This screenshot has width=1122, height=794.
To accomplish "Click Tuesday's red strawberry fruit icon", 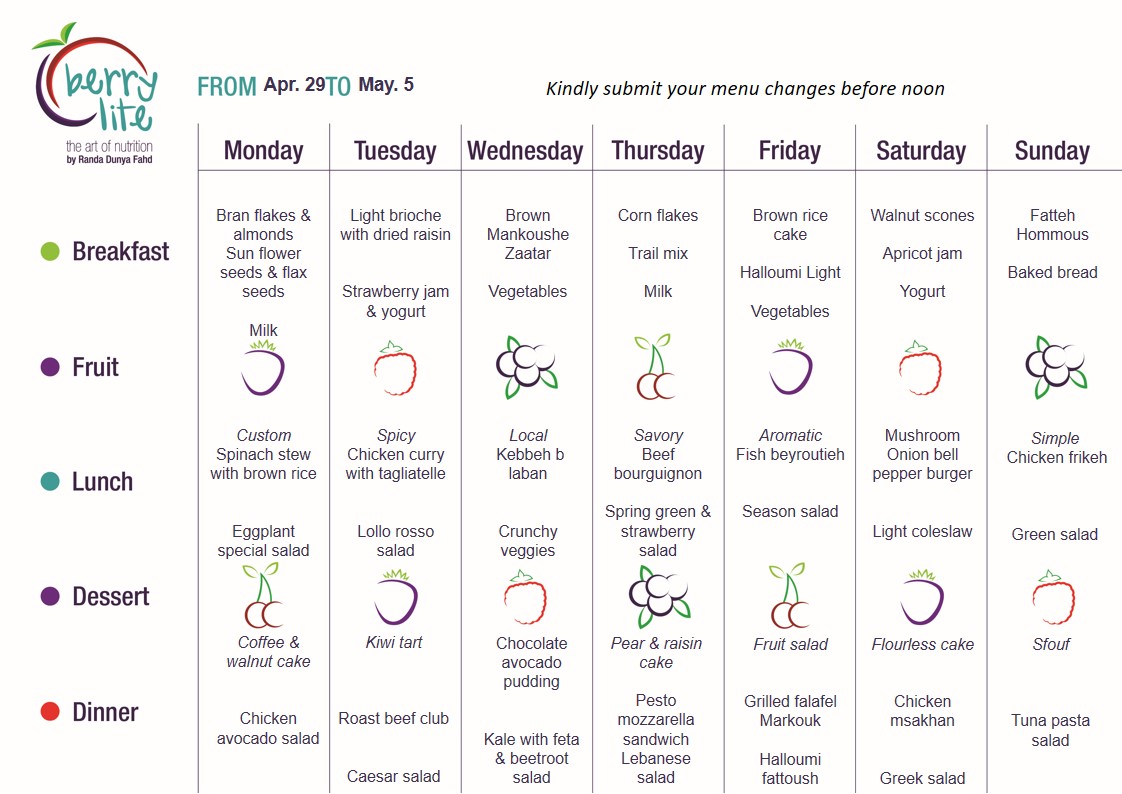I will click(395, 368).
